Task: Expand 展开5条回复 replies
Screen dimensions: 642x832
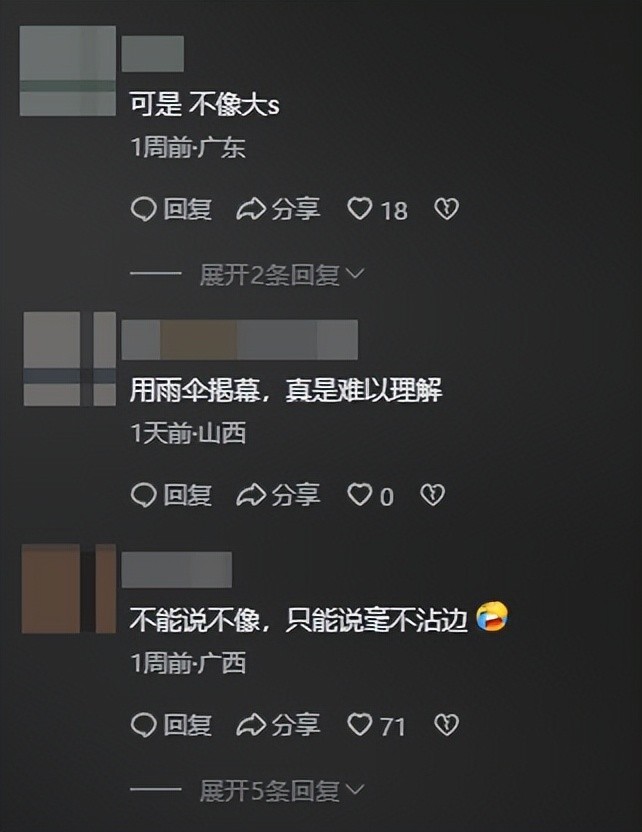Action: tap(270, 791)
